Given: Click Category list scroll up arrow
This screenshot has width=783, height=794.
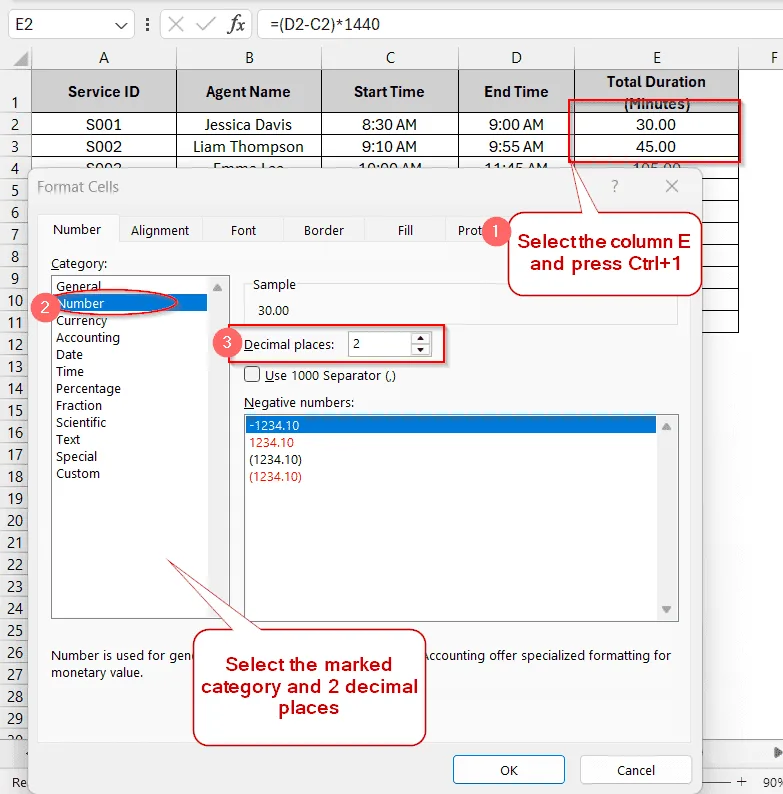Looking at the screenshot, I should pyautogui.click(x=217, y=288).
